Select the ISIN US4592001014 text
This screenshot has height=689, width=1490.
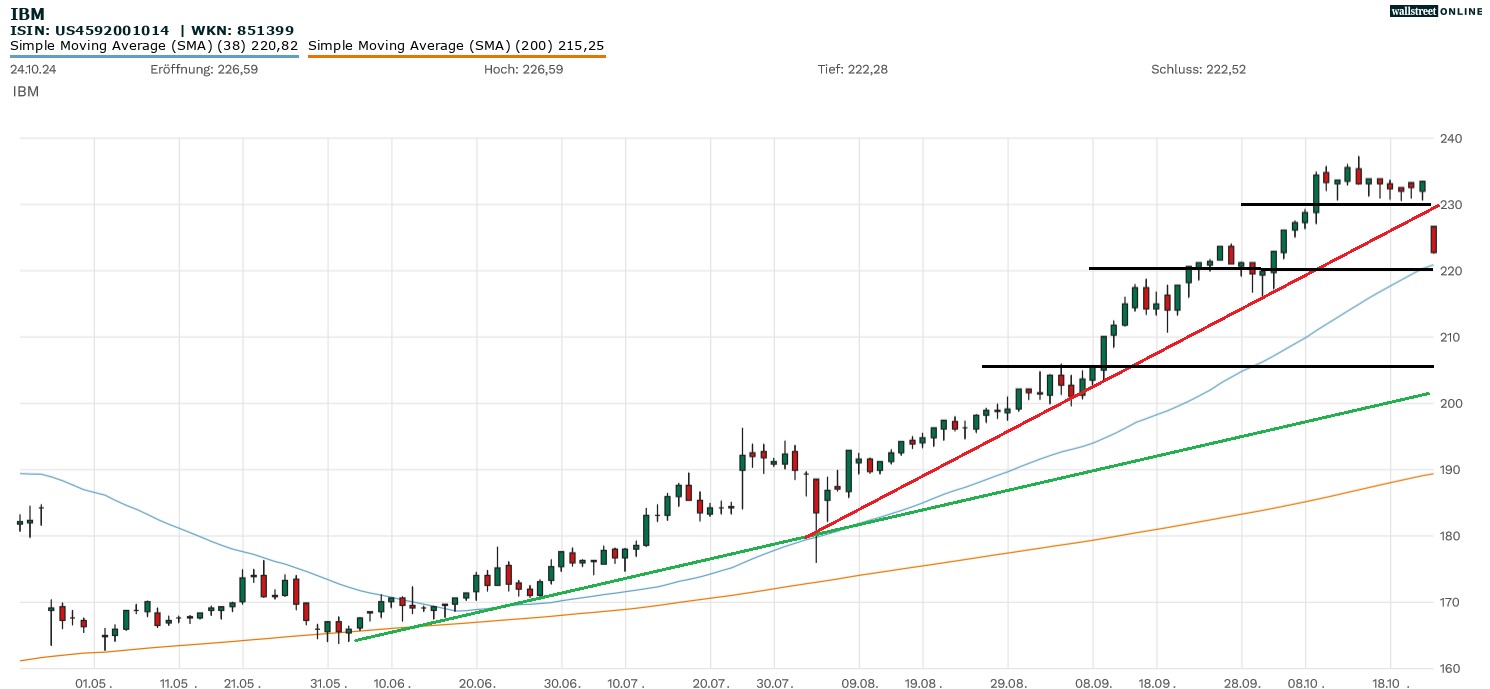tap(90, 31)
